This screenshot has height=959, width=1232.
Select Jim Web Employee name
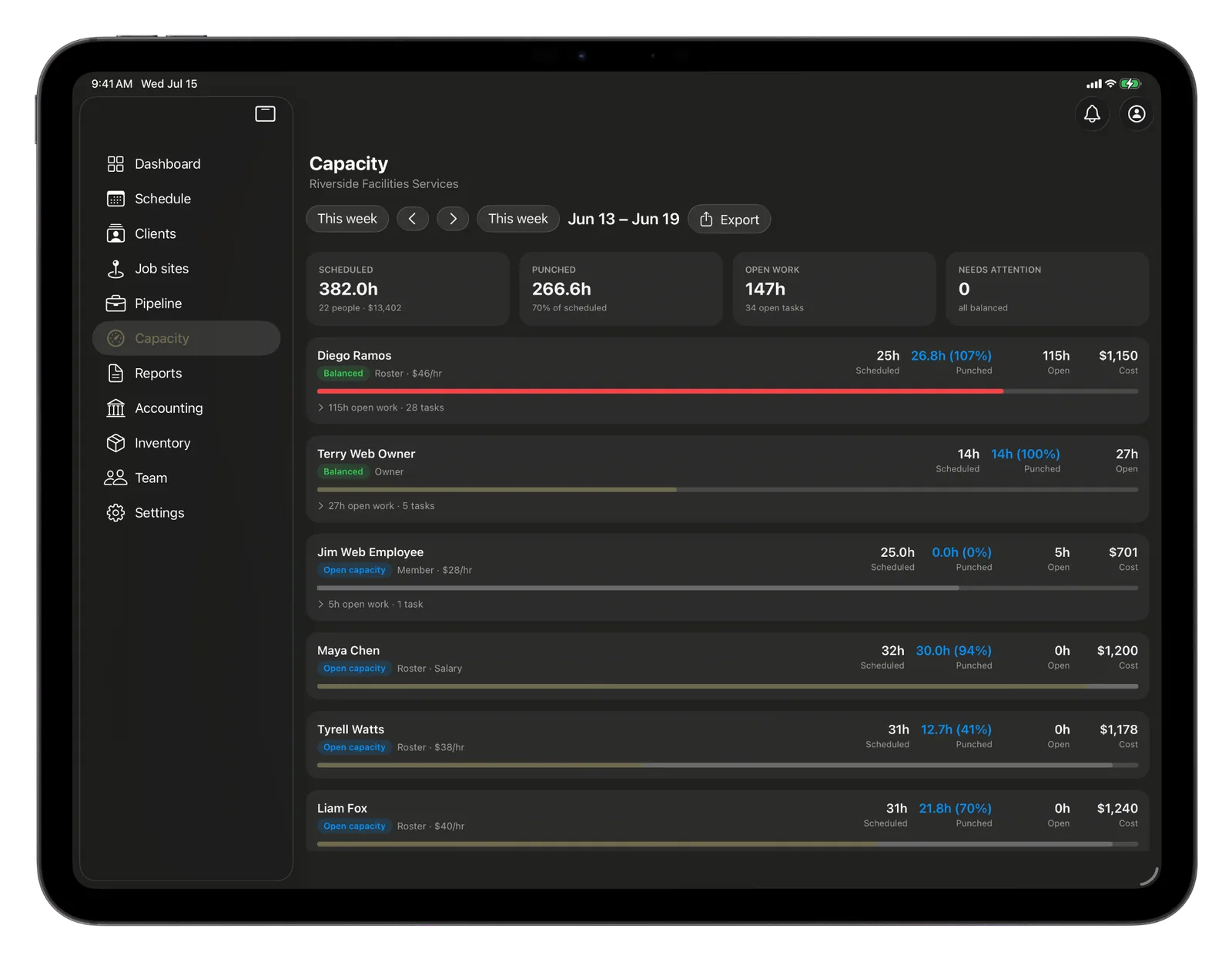point(370,552)
